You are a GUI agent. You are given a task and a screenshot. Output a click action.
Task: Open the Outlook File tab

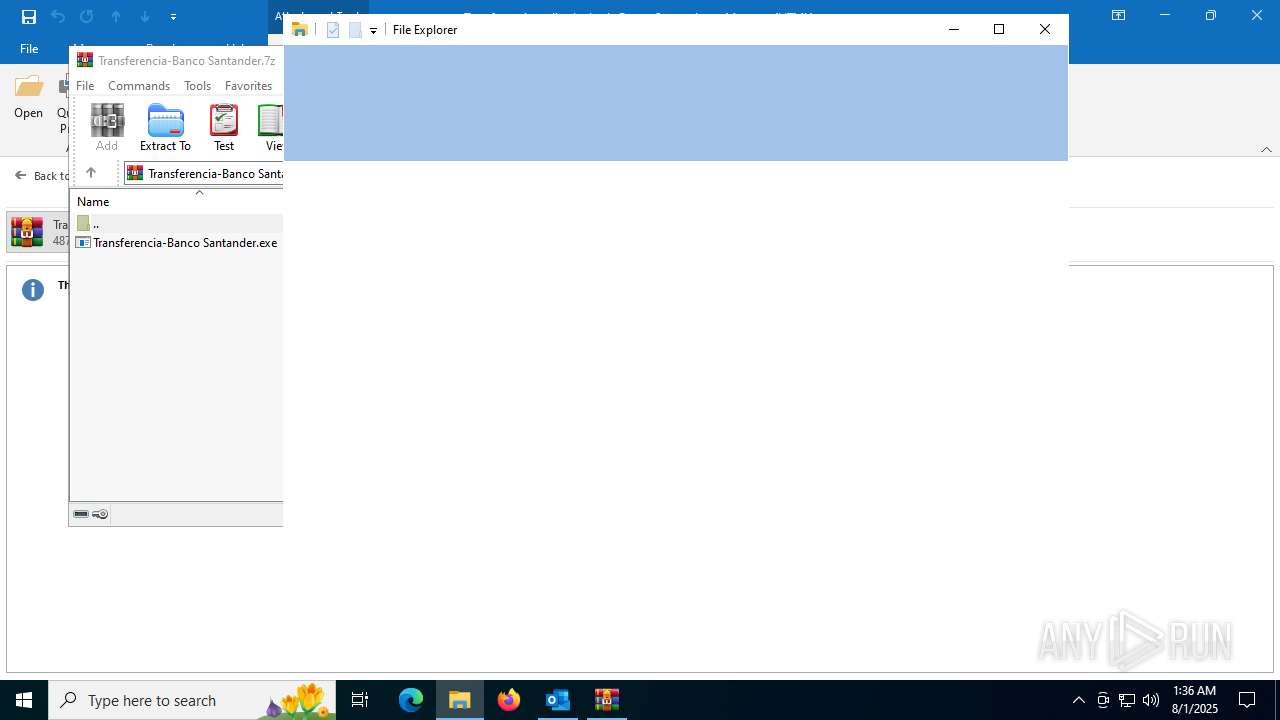coord(29,48)
